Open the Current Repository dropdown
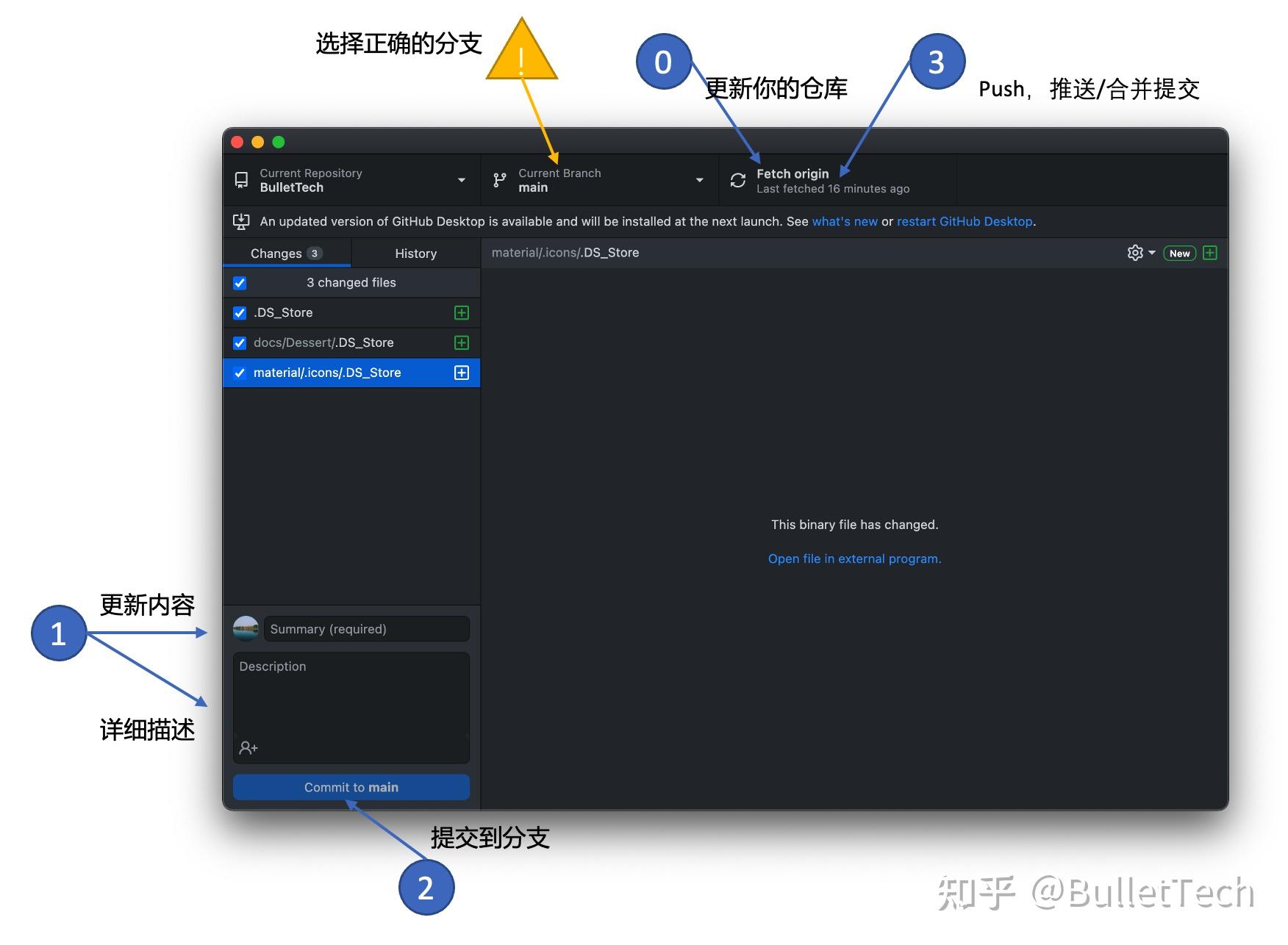The height and width of the screenshot is (945, 1288). (462, 179)
